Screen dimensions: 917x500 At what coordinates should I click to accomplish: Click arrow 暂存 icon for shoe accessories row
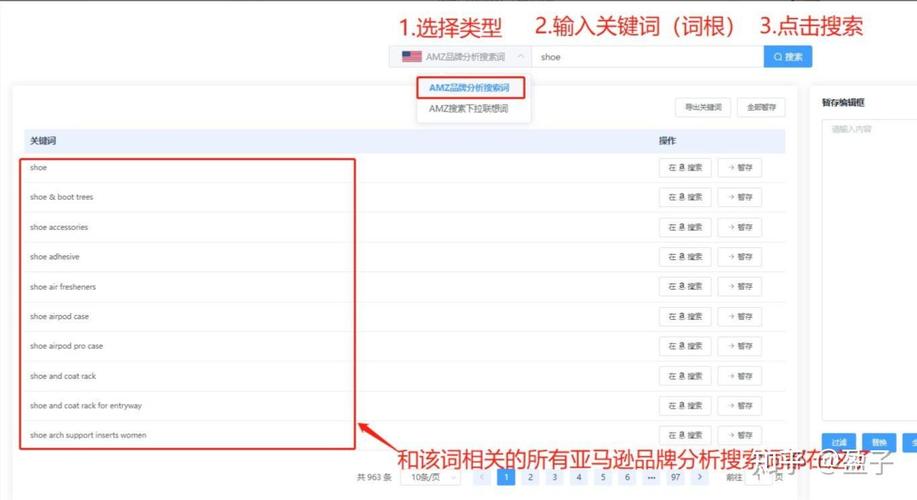tap(740, 227)
